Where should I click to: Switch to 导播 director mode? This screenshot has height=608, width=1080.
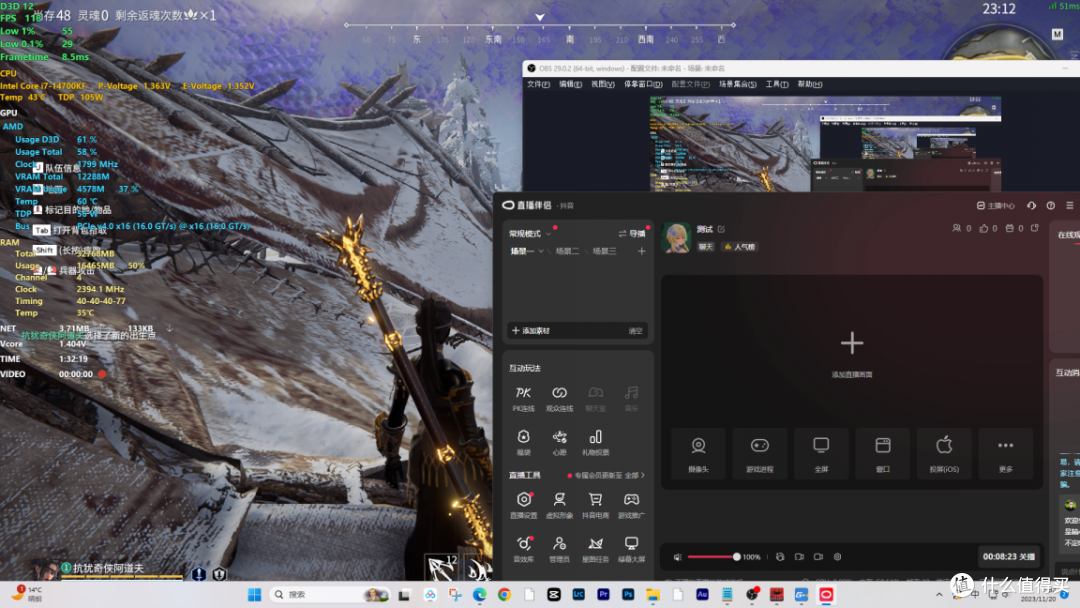point(632,233)
